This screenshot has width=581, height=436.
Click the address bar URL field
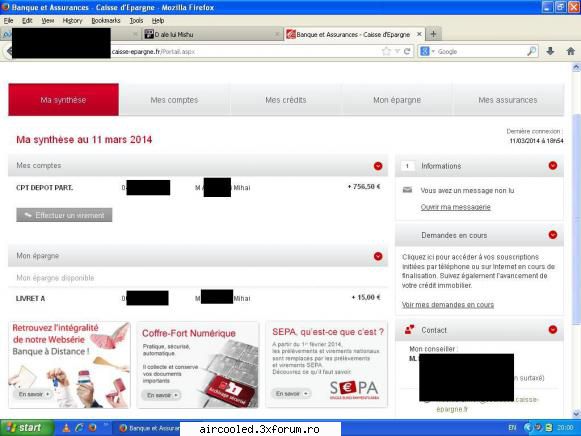(245, 51)
